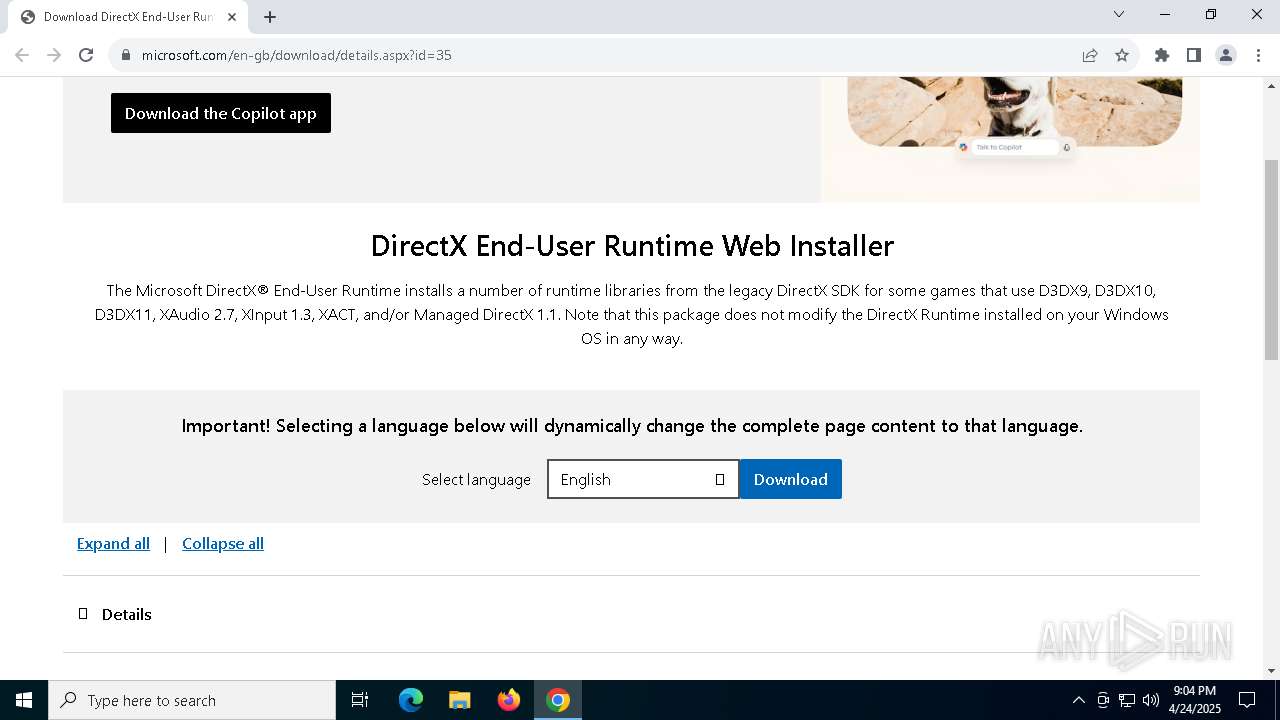Open the volume speaker icon

pos(1151,700)
